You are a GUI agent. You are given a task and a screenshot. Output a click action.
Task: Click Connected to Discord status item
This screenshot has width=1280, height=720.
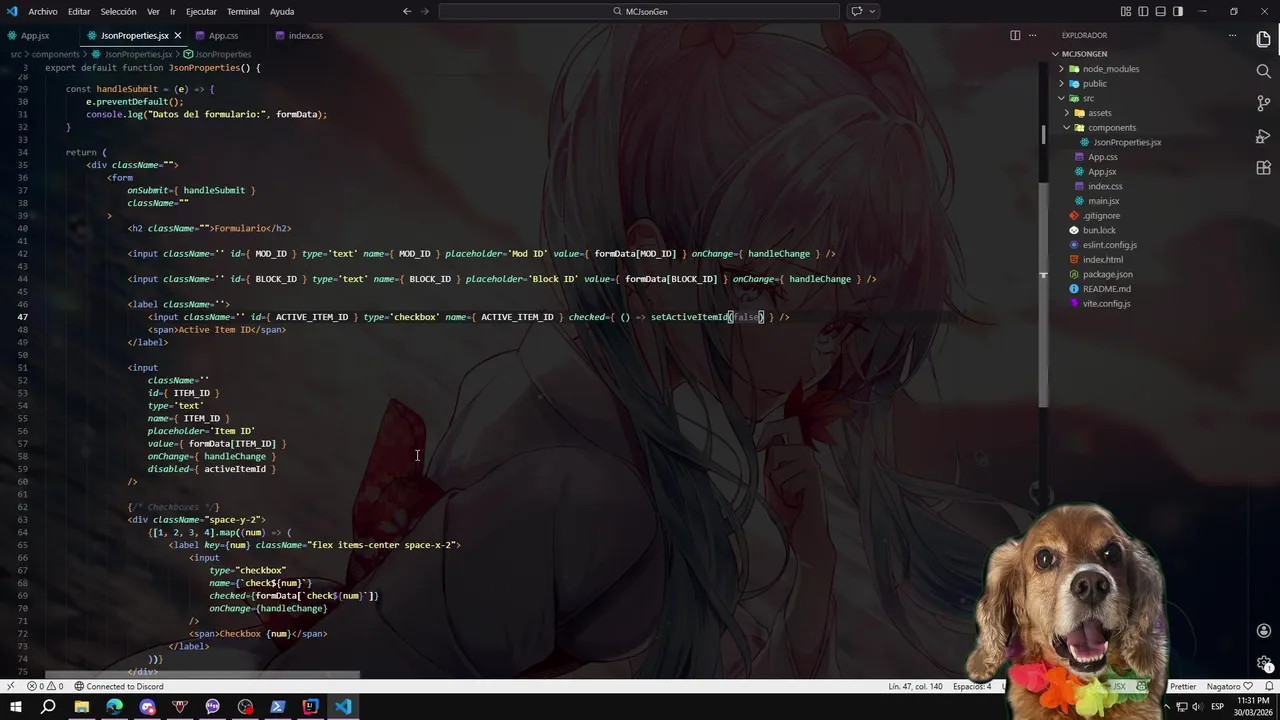point(118,686)
